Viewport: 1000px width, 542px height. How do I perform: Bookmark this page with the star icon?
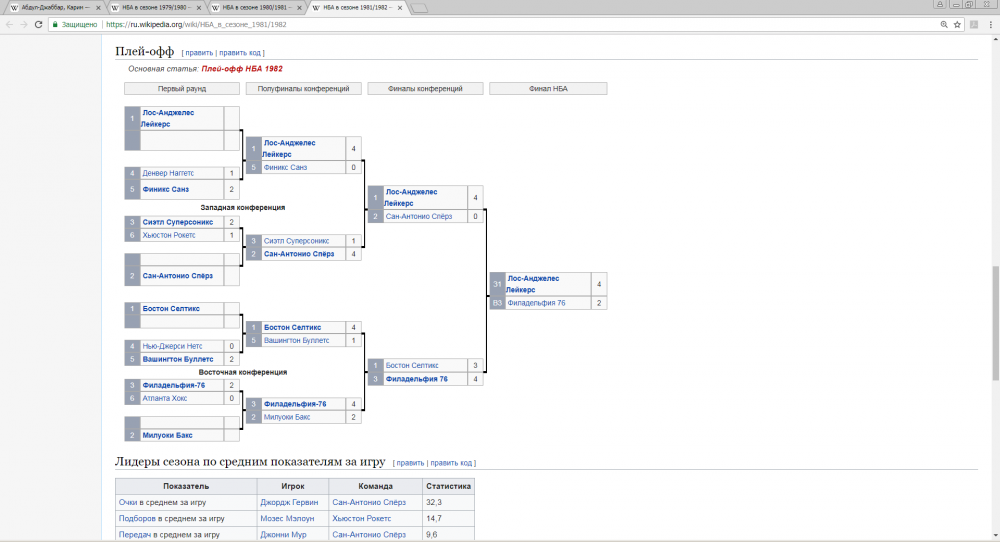(957, 24)
